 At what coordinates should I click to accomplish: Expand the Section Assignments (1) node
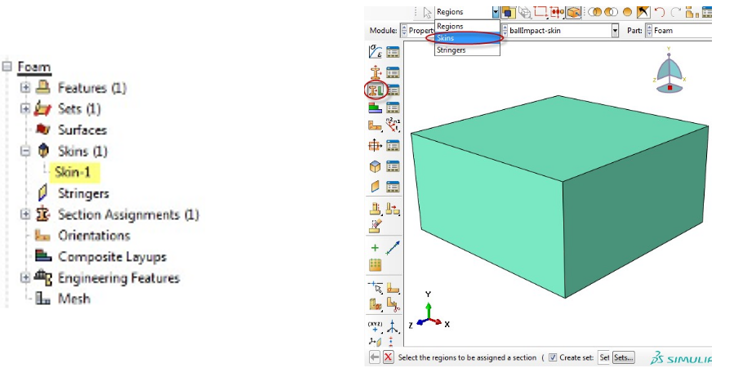[x=25, y=215]
